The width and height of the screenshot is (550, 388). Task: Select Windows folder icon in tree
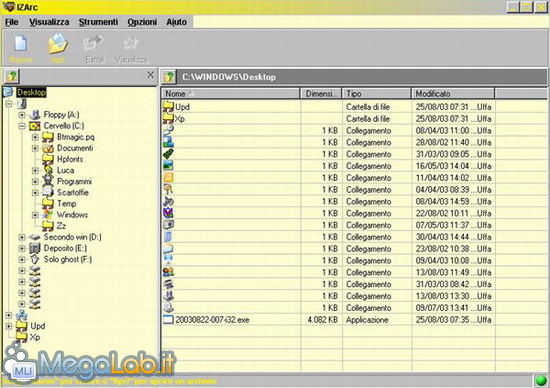[48, 214]
